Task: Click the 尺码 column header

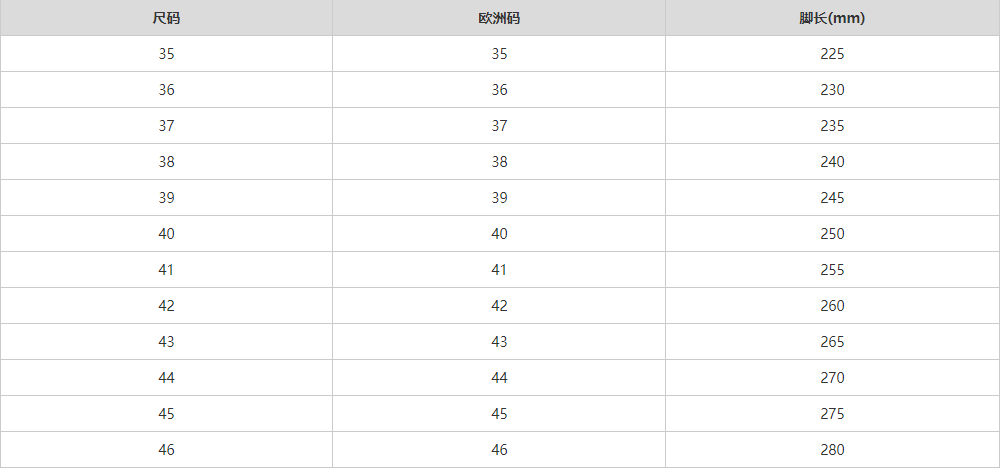Action: (x=166, y=18)
